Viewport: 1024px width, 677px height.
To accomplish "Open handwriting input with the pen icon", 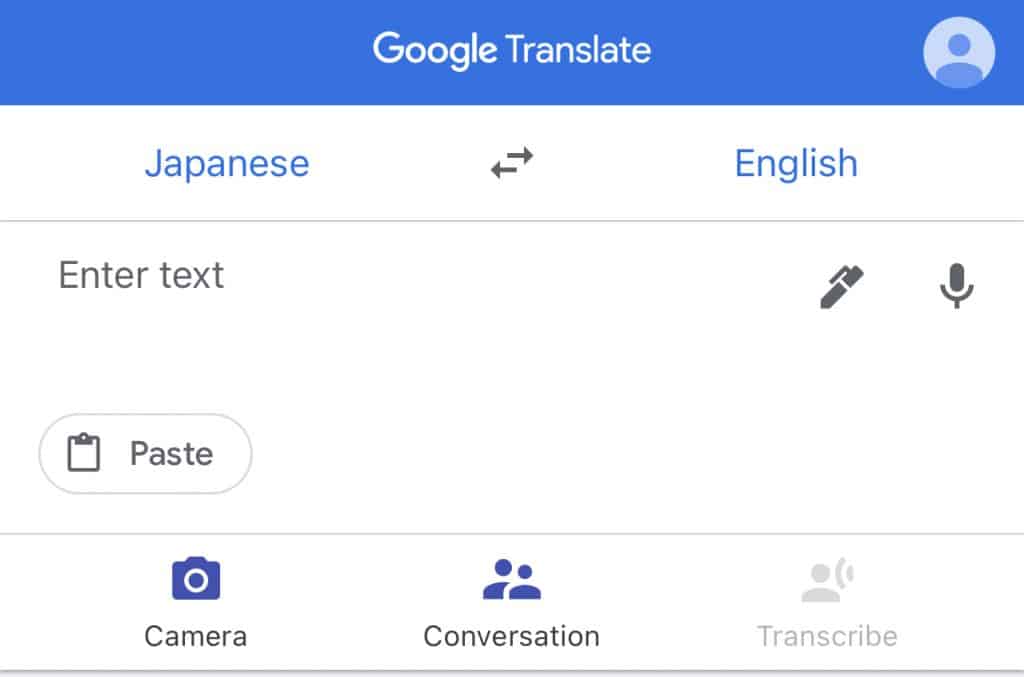I will coord(842,286).
